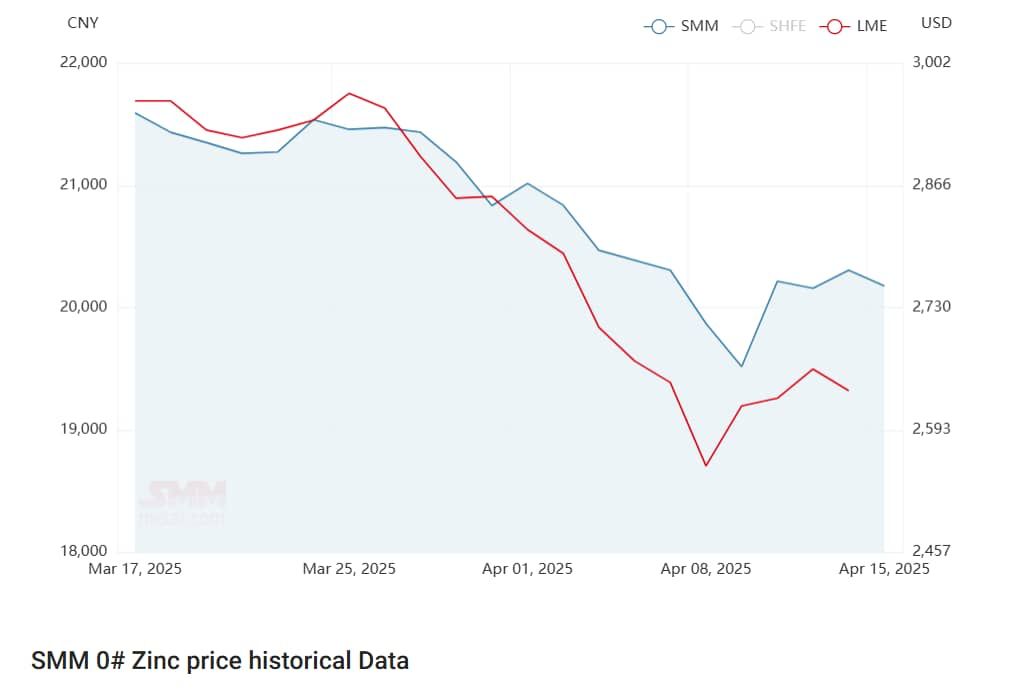Click the Mar 25, 2025 date label
The image size is (1012, 695).
tap(349, 569)
